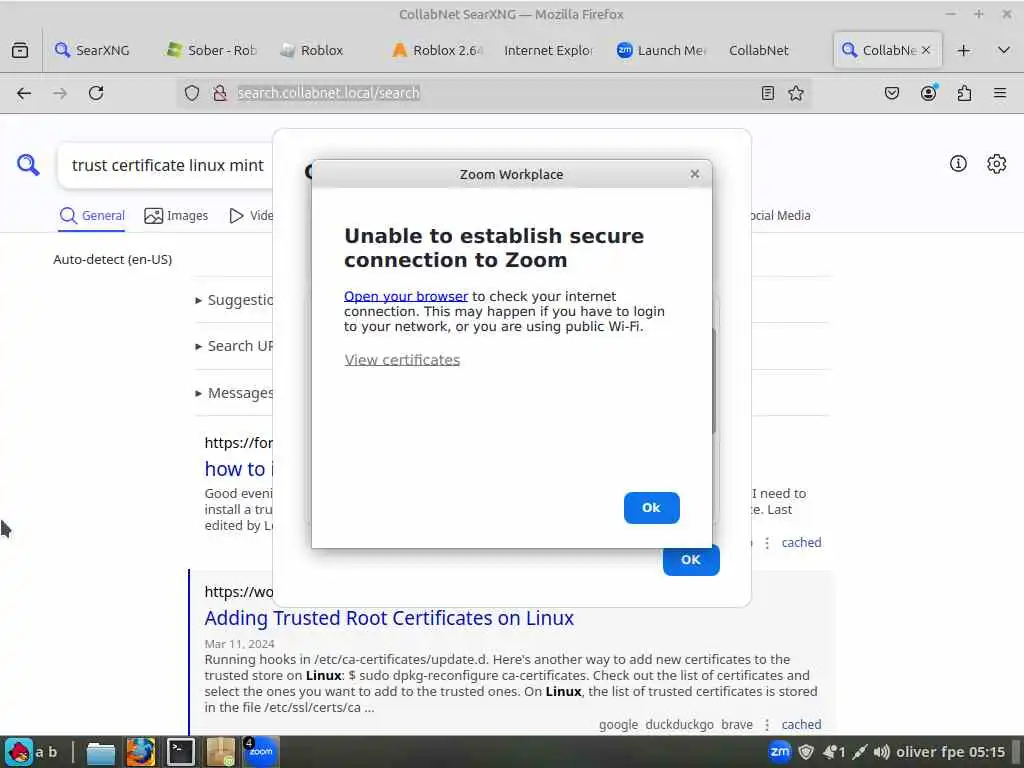
Task: Open the Firefox View icon left of the tabs
Action: pyautogui.click(x=20, y=50)
